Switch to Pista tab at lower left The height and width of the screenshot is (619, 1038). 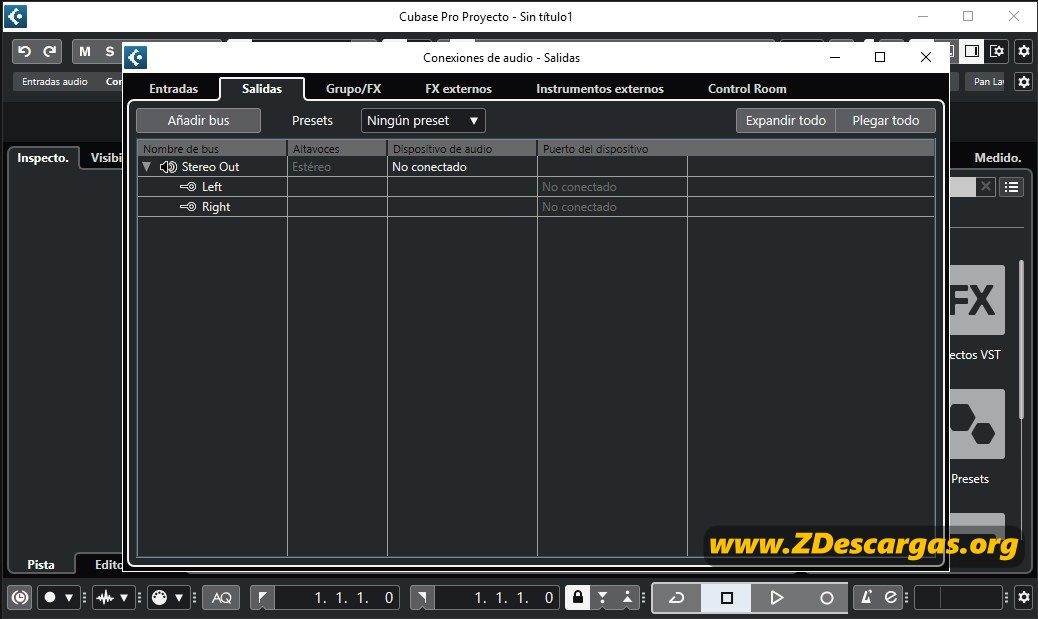(x=41, y=564)
